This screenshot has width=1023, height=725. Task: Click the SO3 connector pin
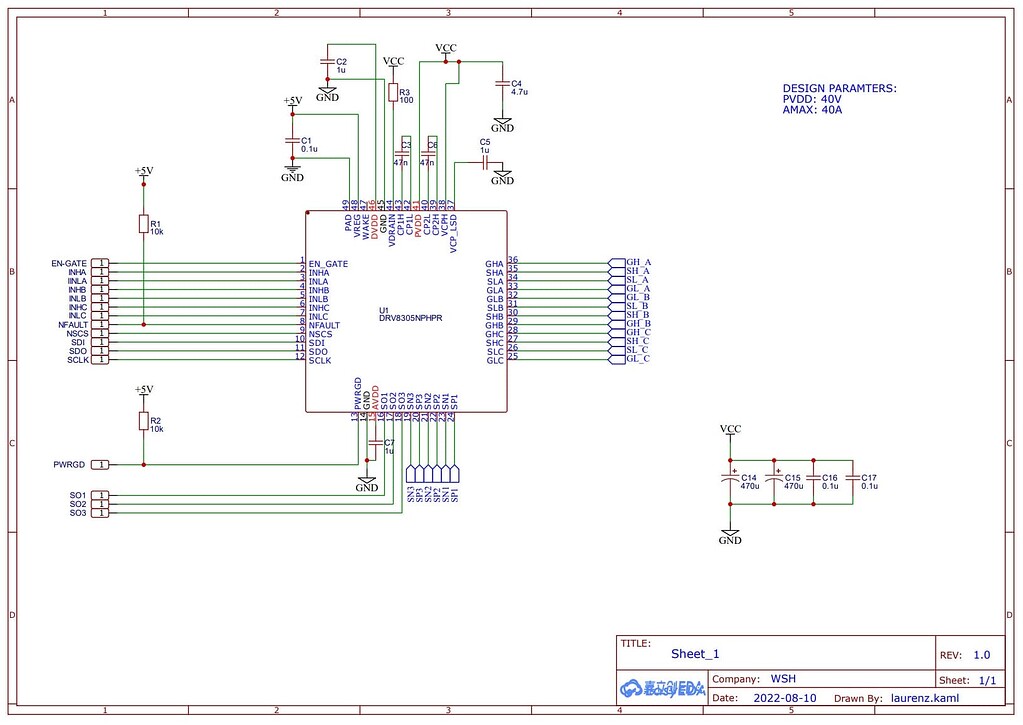(100, 514)
